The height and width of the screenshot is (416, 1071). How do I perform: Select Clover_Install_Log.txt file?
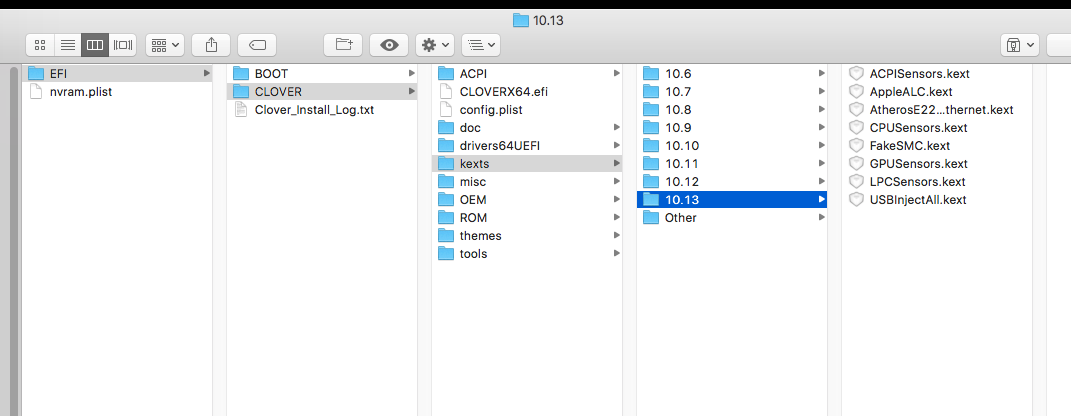[322, 109]
